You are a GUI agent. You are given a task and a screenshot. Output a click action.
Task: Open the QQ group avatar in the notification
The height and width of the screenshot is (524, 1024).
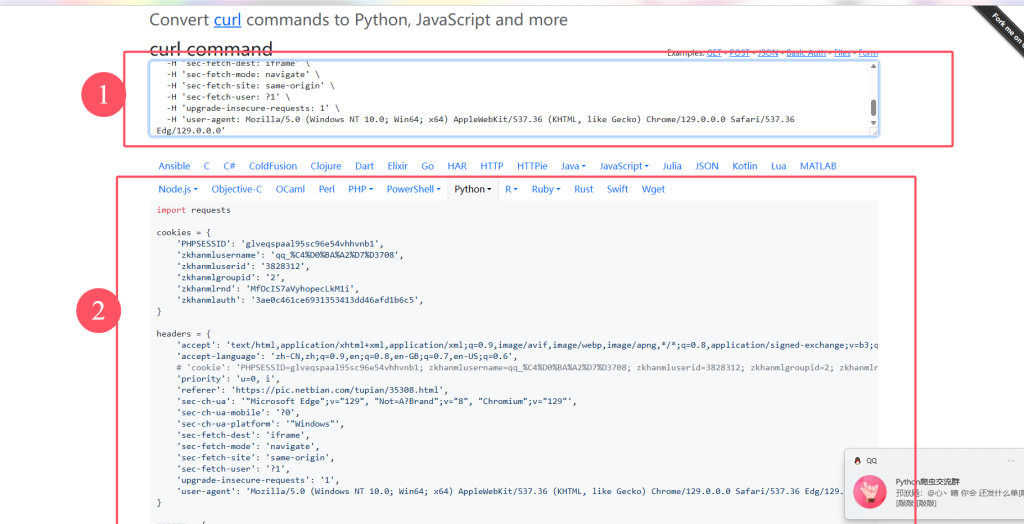[x=868, y=491]
